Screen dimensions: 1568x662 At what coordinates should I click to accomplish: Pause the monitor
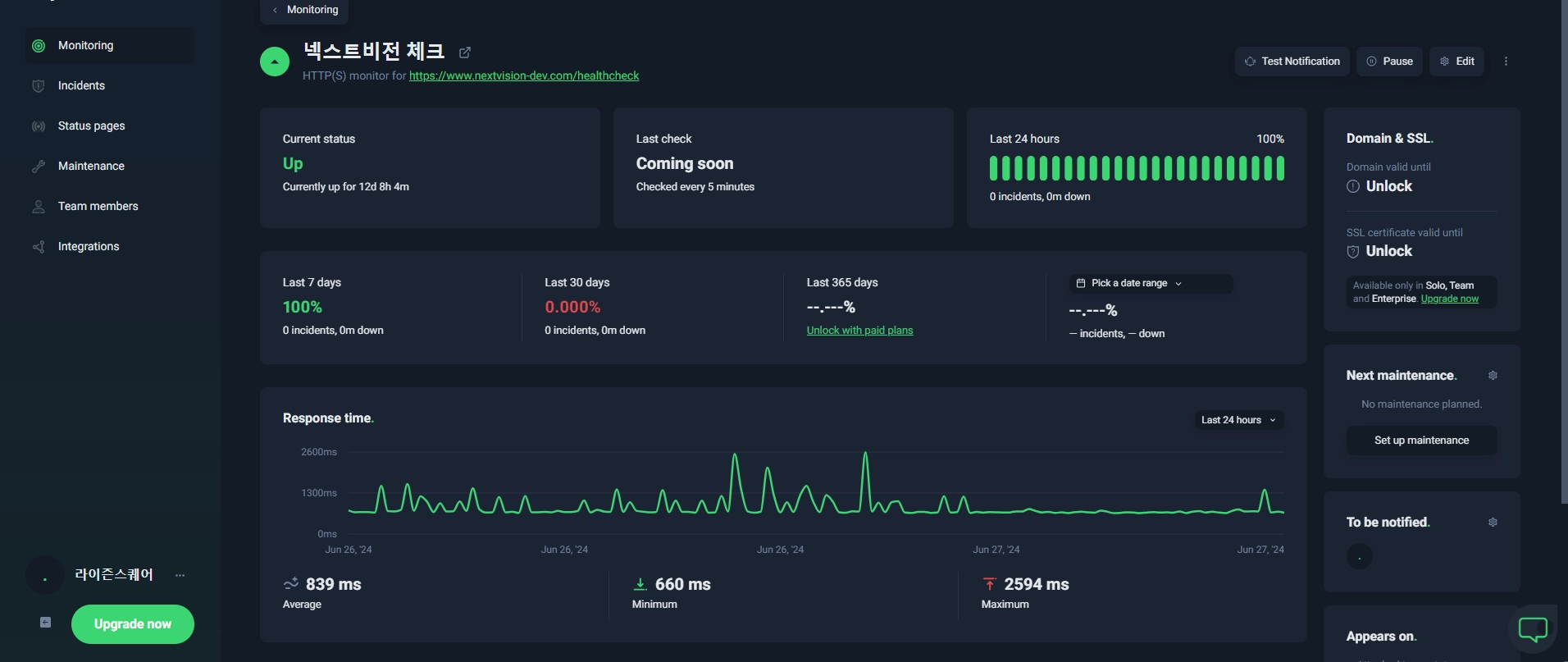[x=1389, y=62]
